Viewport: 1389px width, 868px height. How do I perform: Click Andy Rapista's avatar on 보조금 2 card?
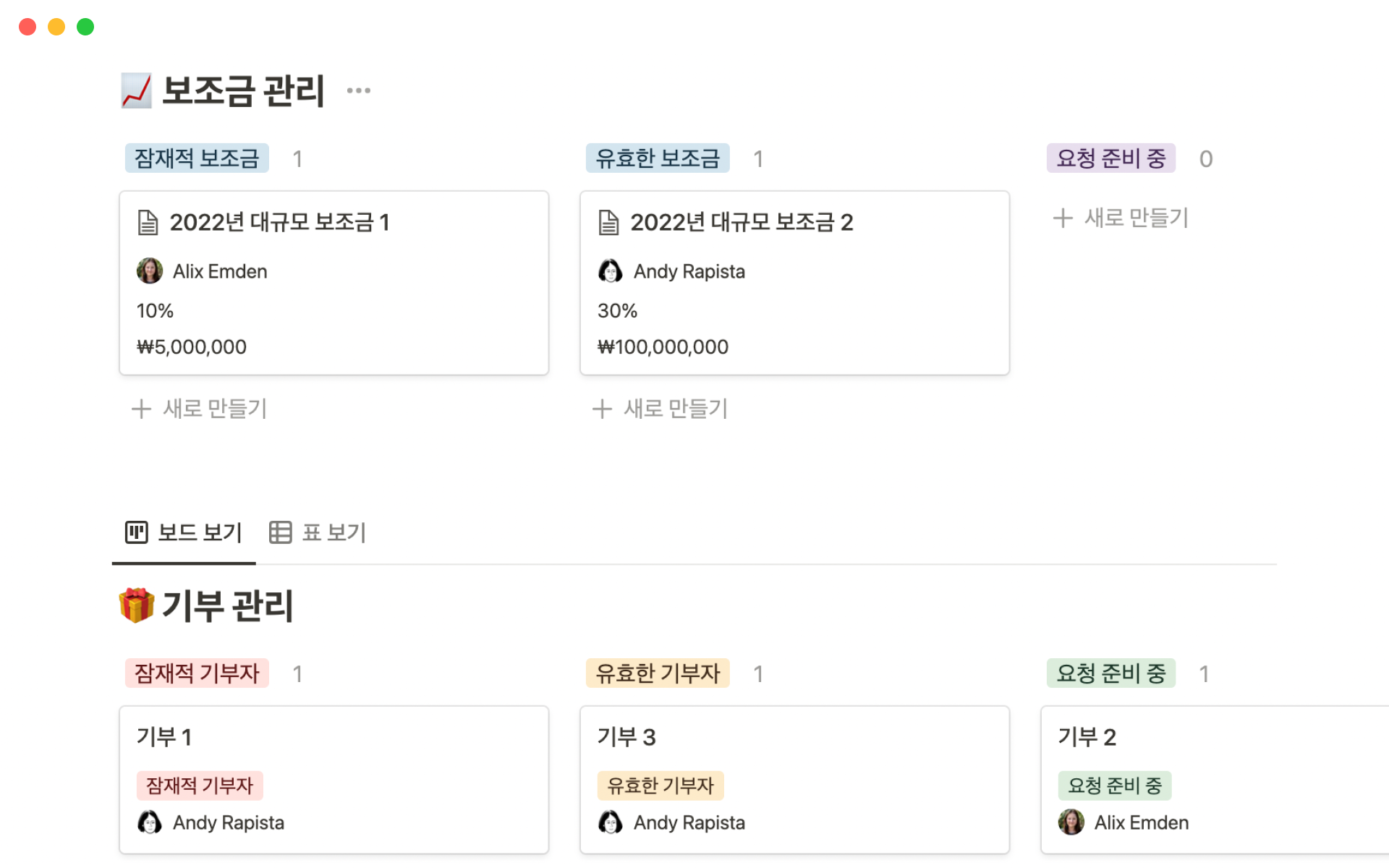[610, 271]
